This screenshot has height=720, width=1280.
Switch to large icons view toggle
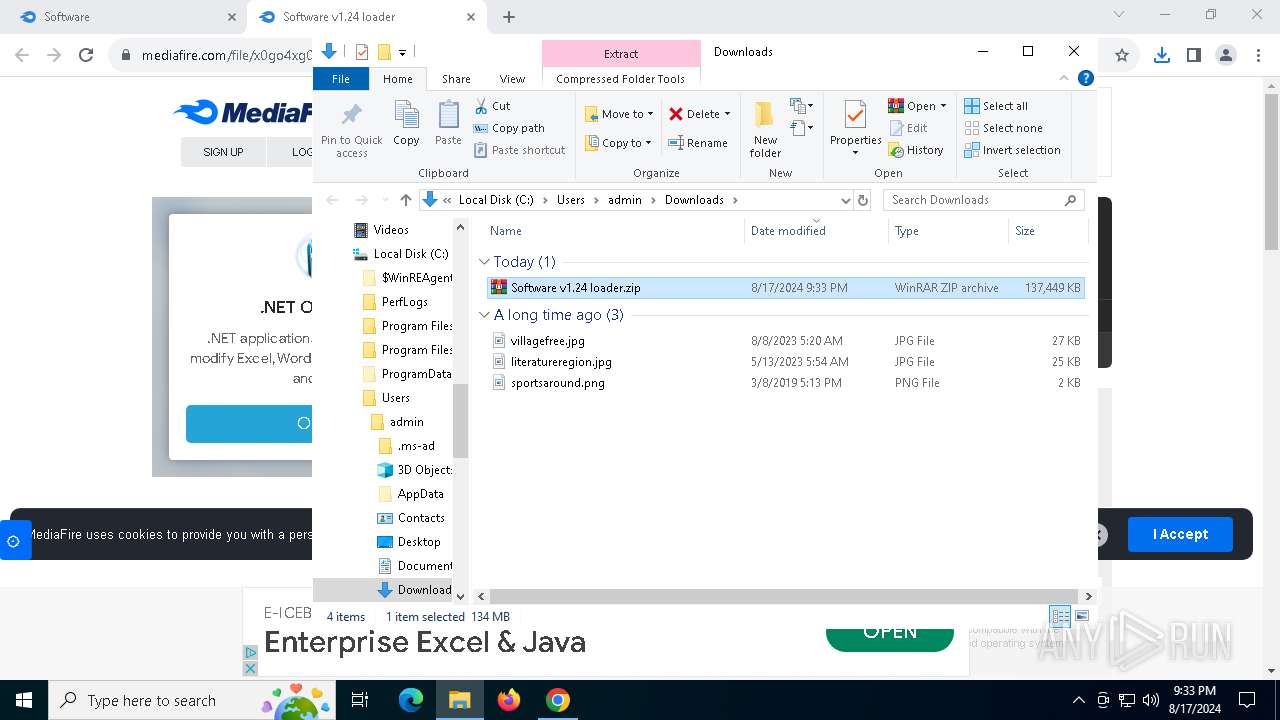point(1081,616)
